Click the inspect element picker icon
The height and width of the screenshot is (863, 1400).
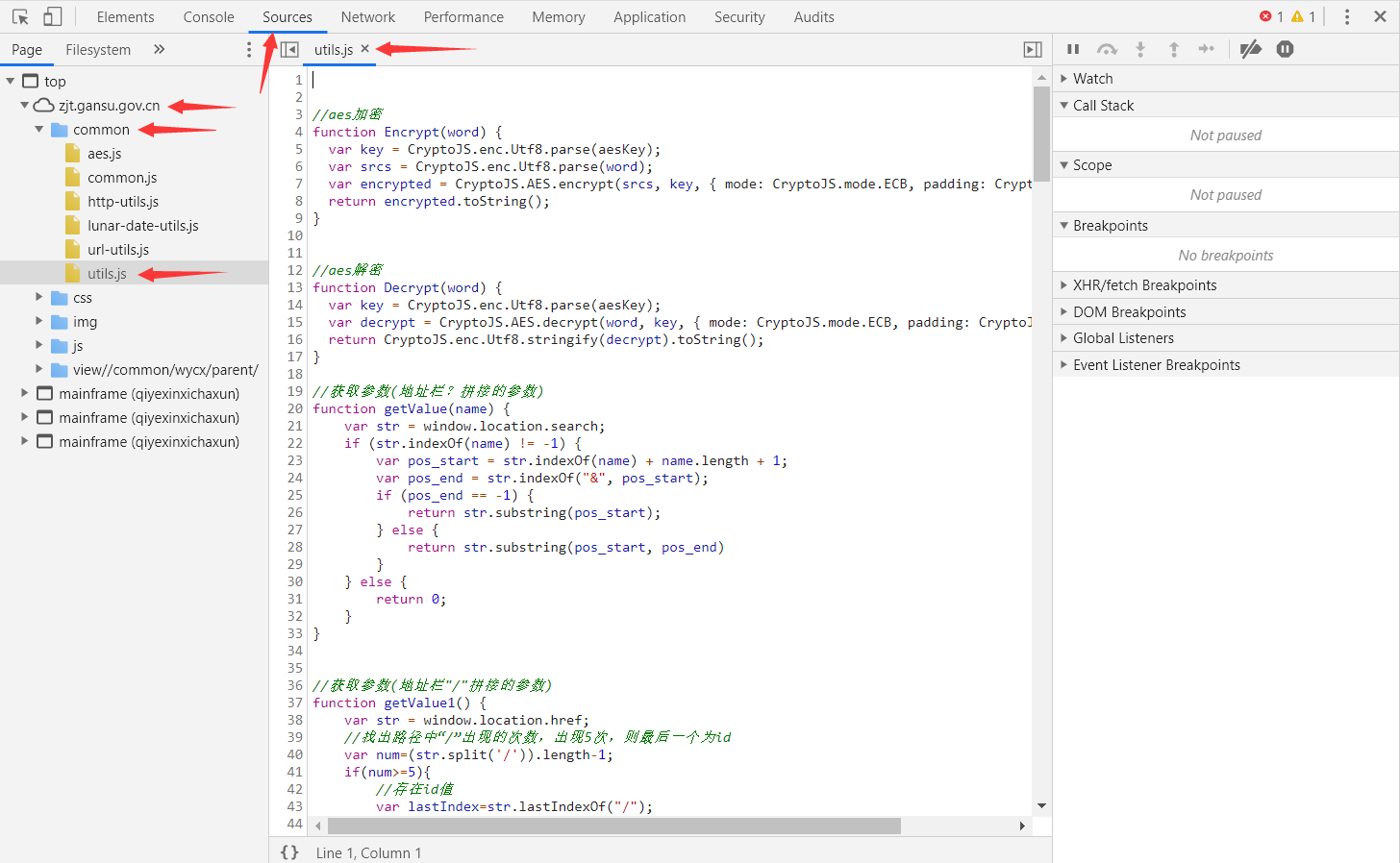(x=20, y=16)
